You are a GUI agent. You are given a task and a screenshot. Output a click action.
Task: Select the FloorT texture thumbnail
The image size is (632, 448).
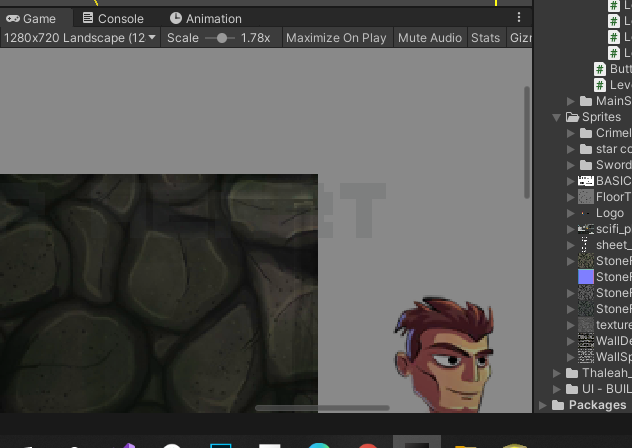tap(586, 197)
